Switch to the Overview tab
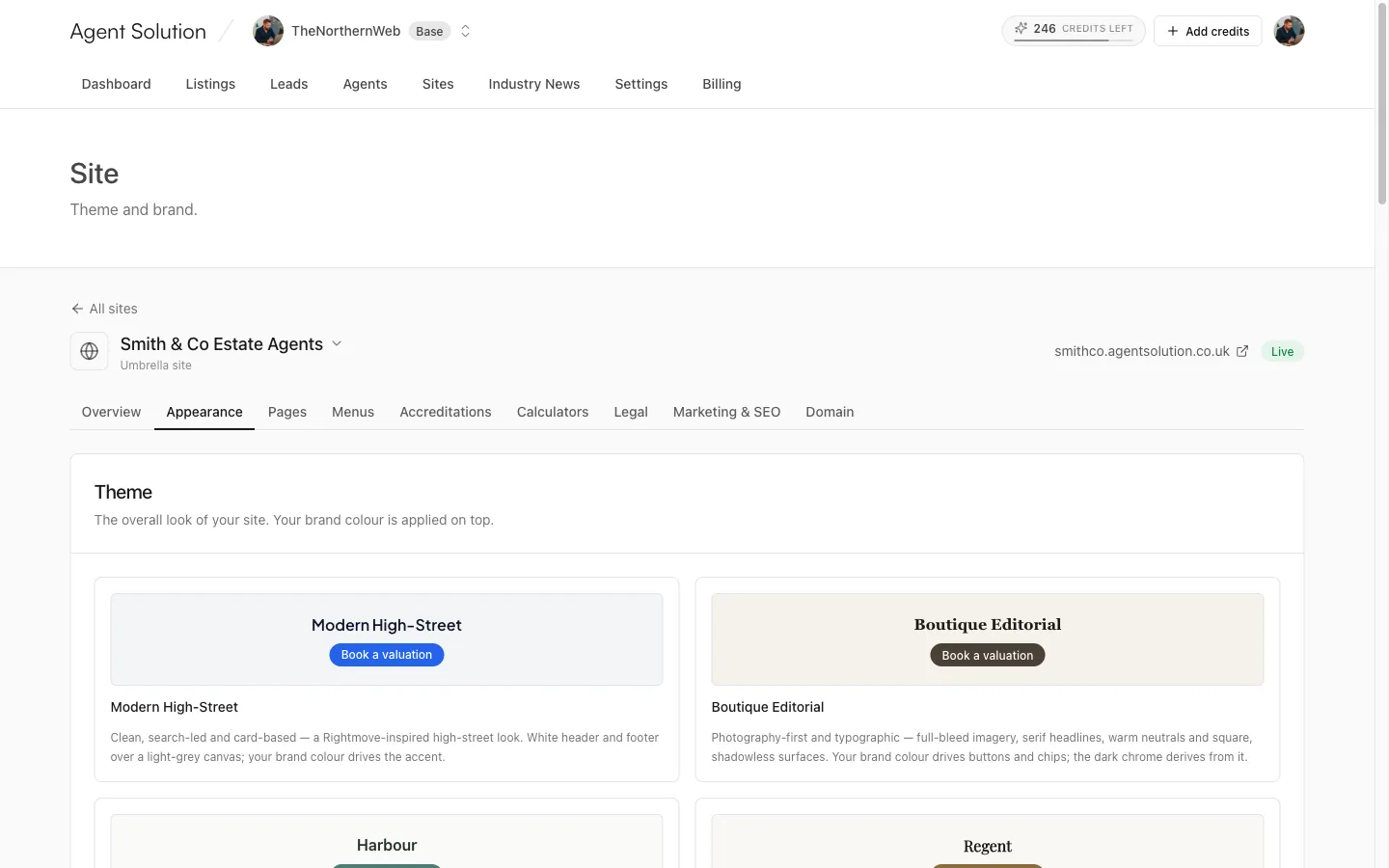This screenshot has height=868, width=1389. click(111, 412)
